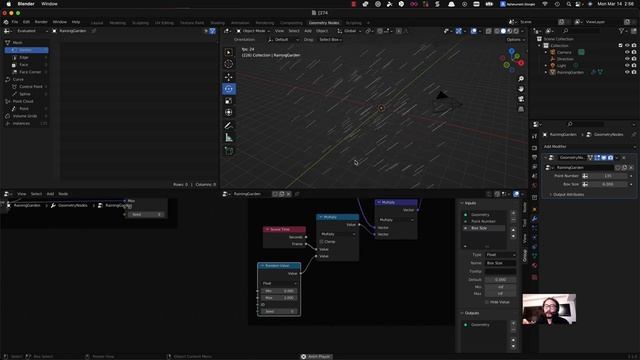Toggle visibility eye of Light in outliner
The height and width of the screenshot is (360, 640).
(627, 65)
